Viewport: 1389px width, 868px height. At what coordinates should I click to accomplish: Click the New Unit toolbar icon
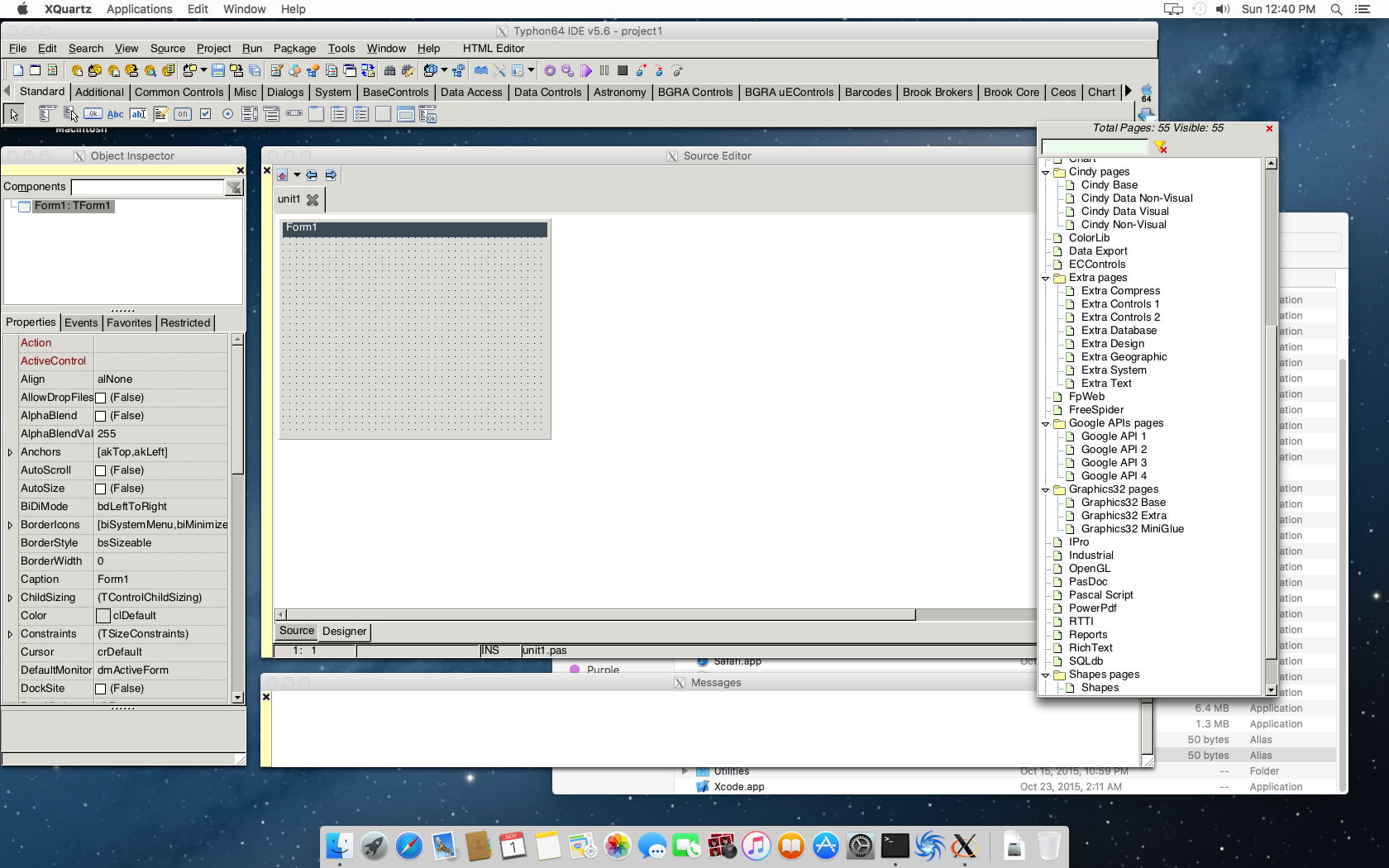[x=18, y=70]
